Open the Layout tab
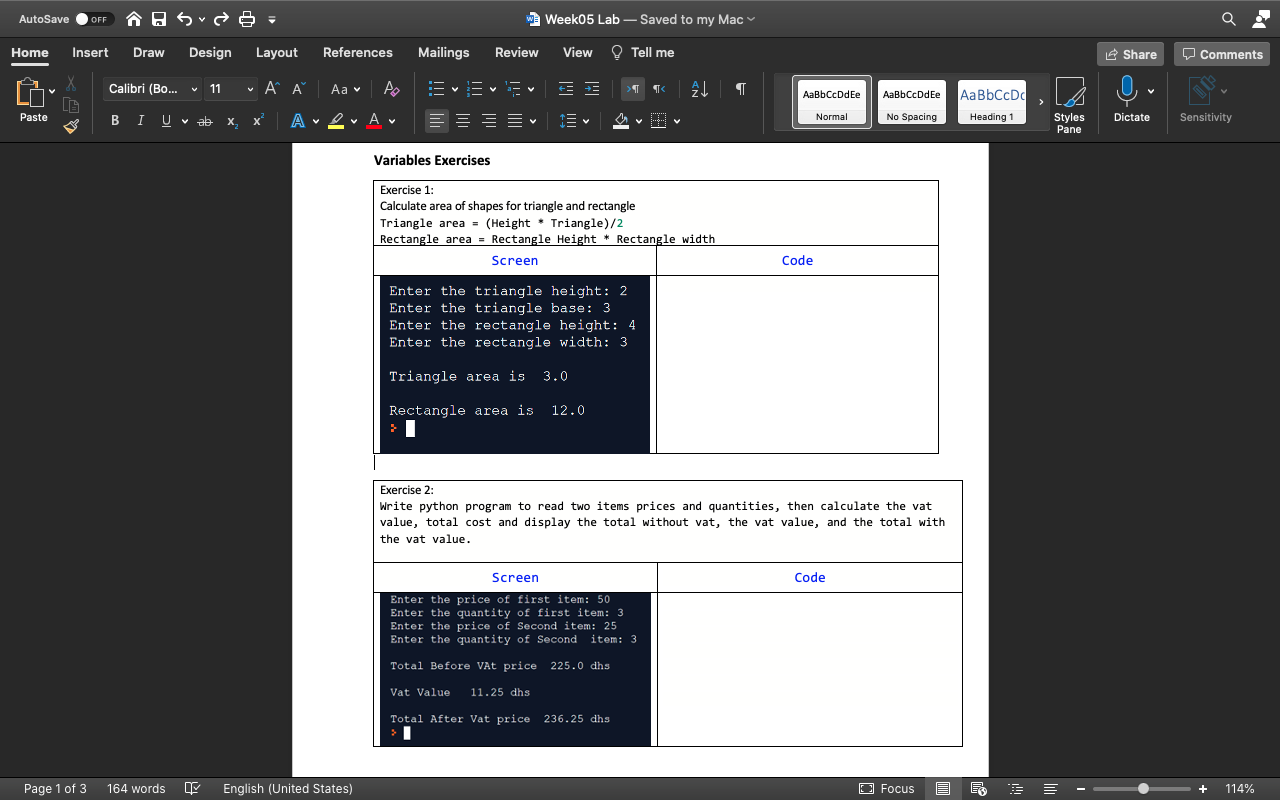 (x=276, y=52)
